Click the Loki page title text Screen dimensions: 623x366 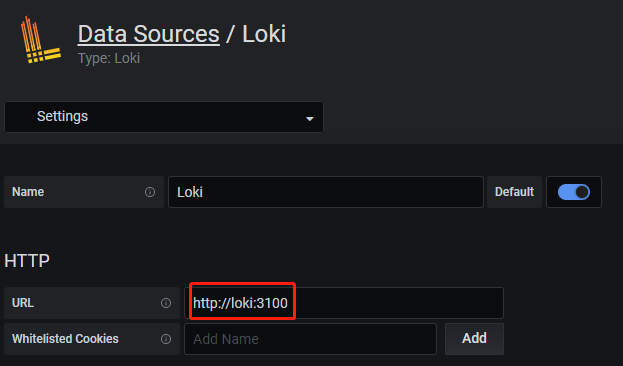pos(264,34)
